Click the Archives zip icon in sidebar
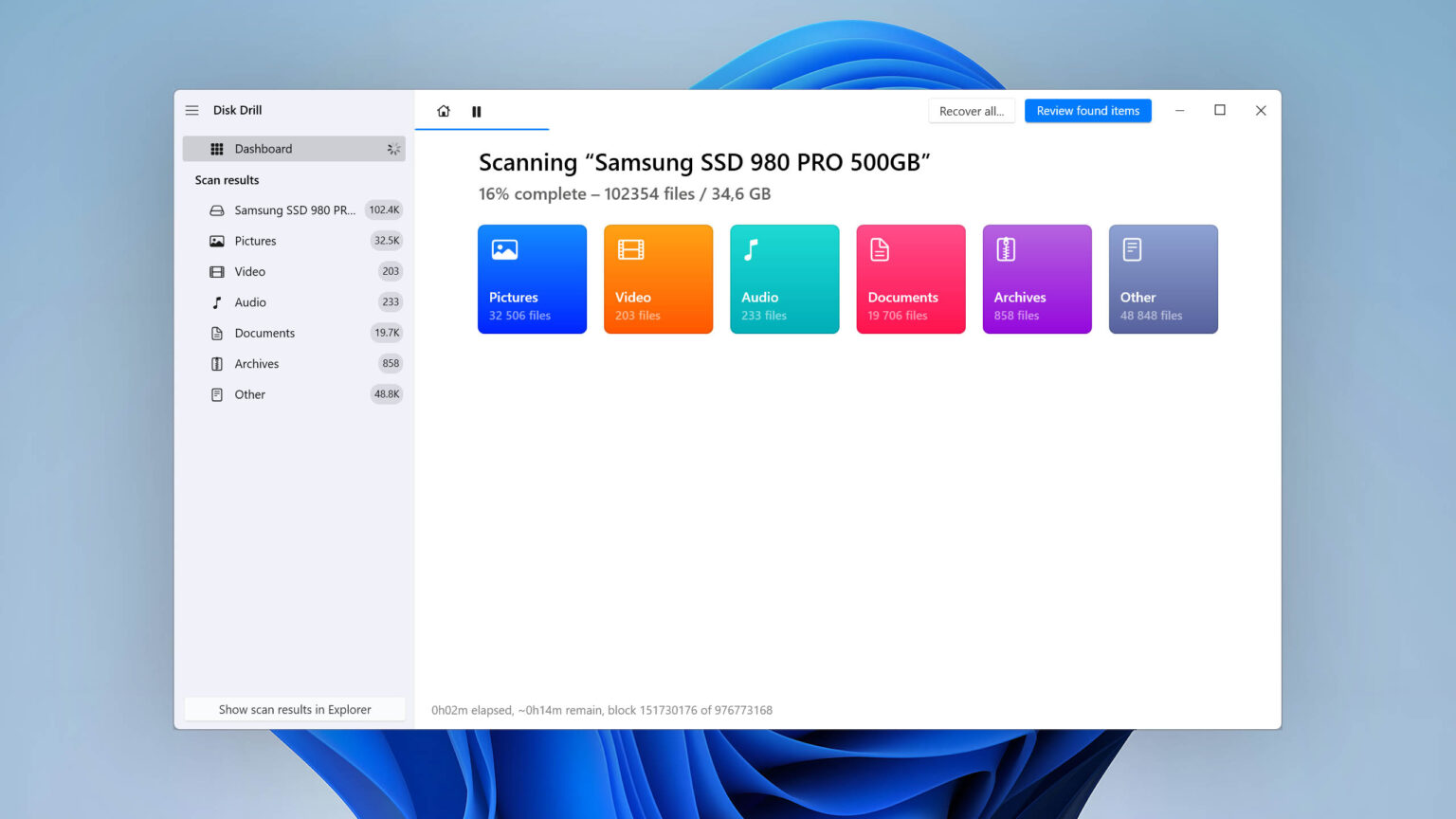1456x819 pixels. tap(217, 363)
